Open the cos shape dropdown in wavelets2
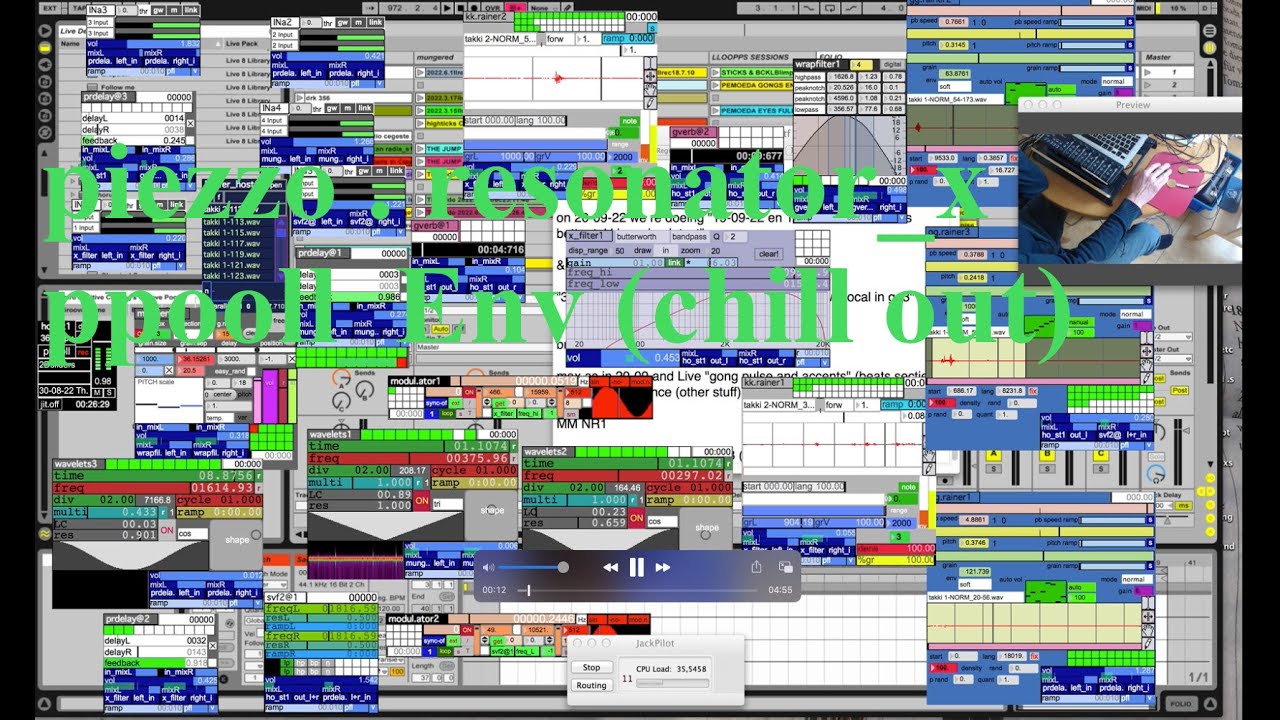 (x=660, y=521)
